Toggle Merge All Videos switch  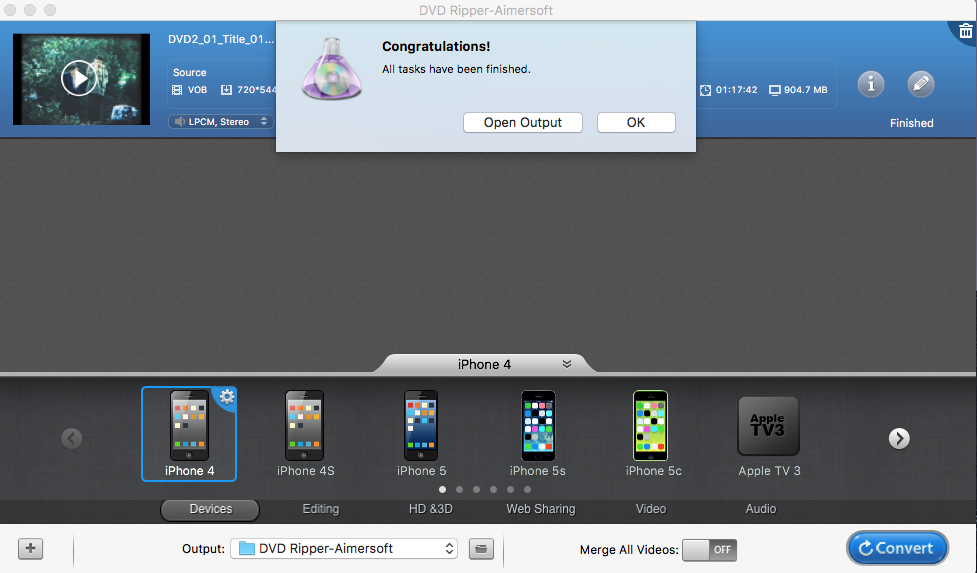tap(710, 549)
